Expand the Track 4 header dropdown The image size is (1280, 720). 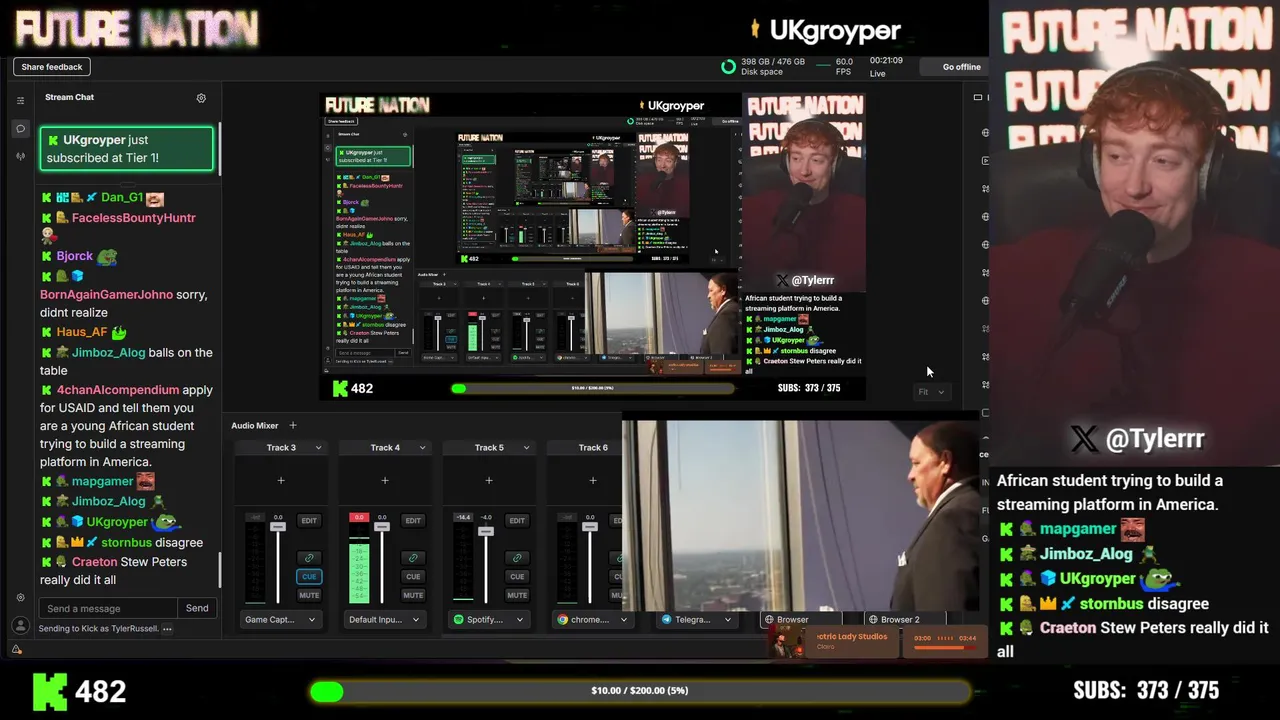pyautogui.click(x=422, y=448)
